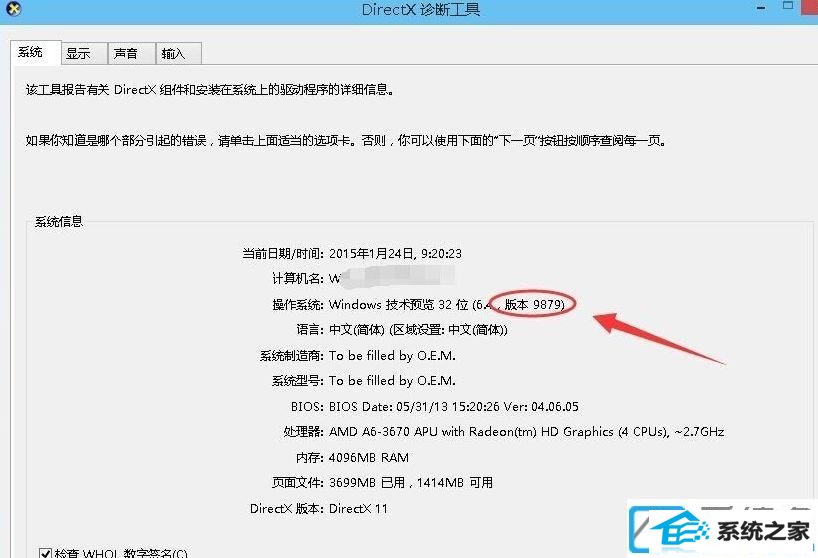Click the 系统制造商 value To be filled by O.E.M.

point(392,356)
